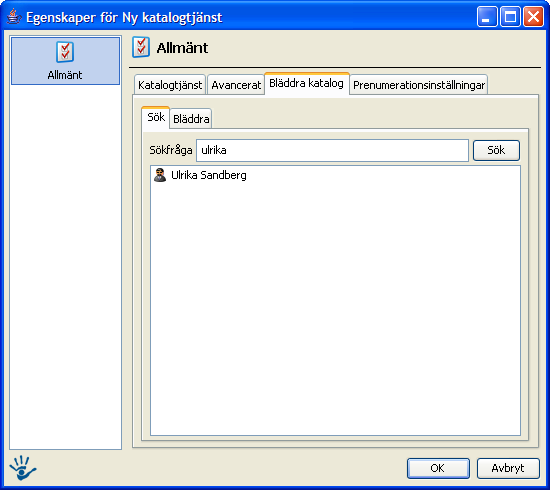Confirm with the OK button
550x490 pixels.
(438, 468)
